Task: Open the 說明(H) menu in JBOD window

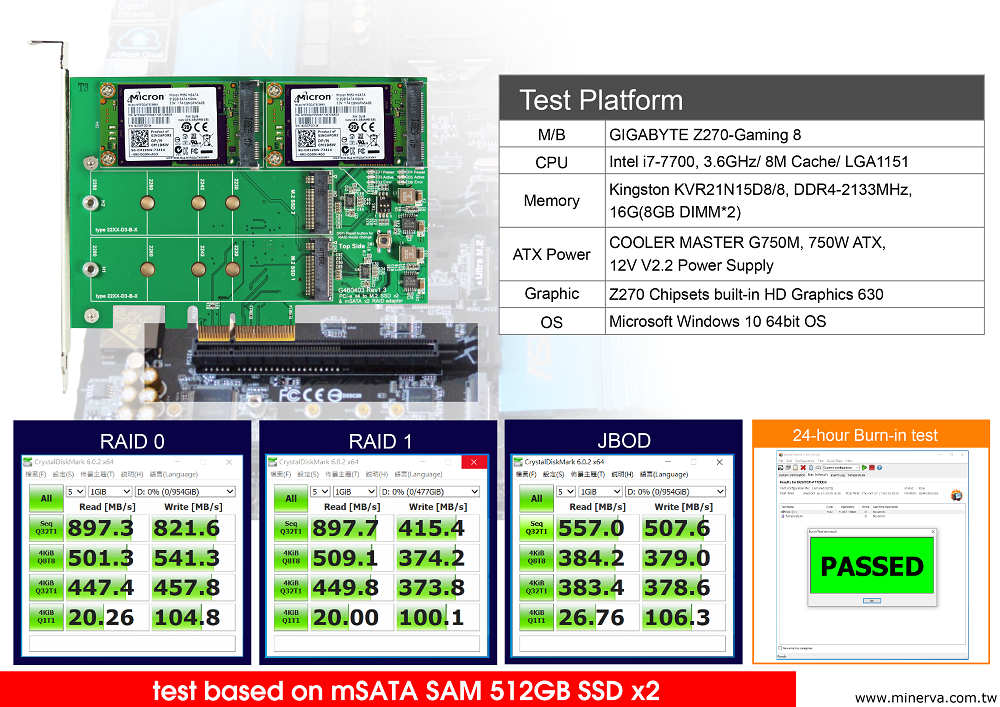Action: pos(622,474)
